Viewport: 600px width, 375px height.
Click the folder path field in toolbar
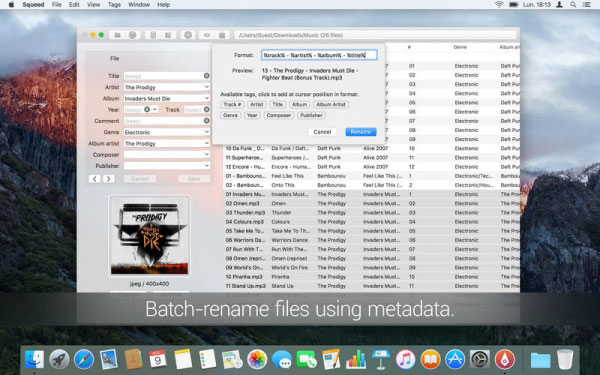[375, 35]
